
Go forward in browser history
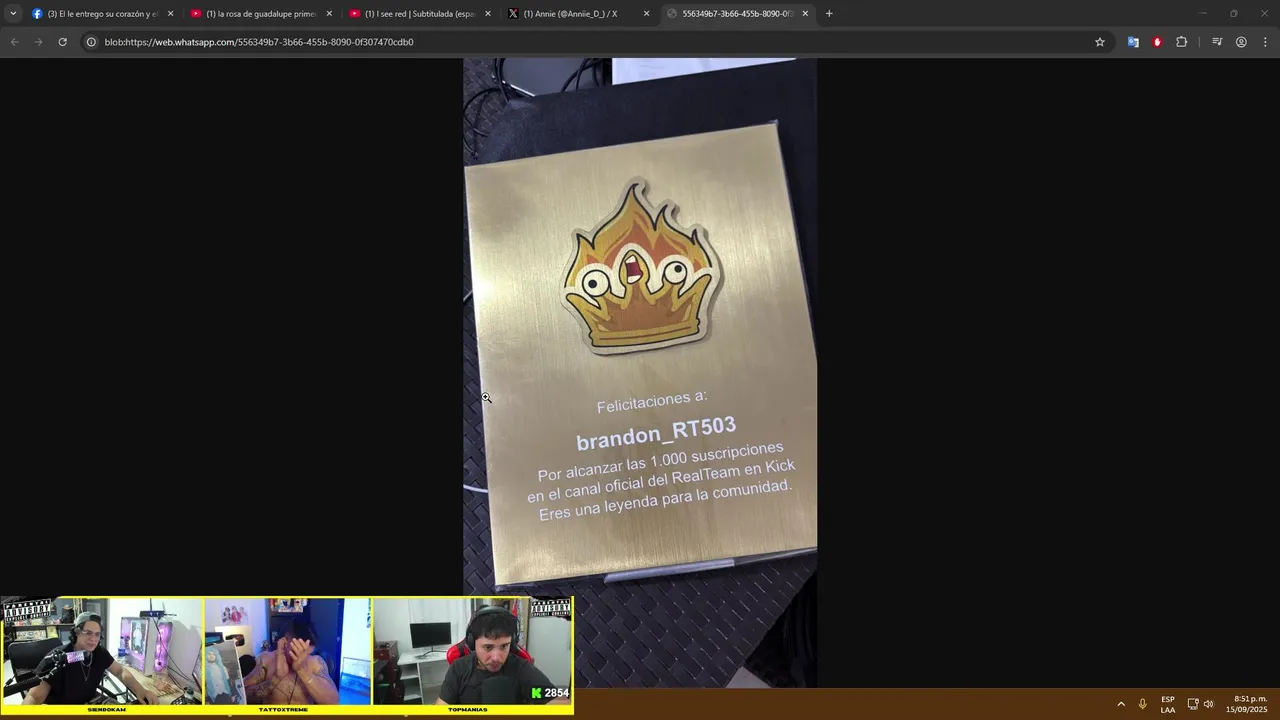click(x=38, y=42)
